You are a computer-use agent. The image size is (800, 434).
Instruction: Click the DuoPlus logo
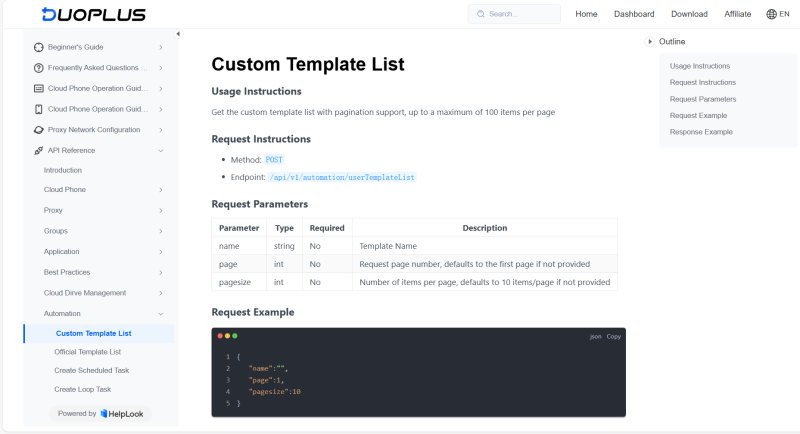coord(93,14)
